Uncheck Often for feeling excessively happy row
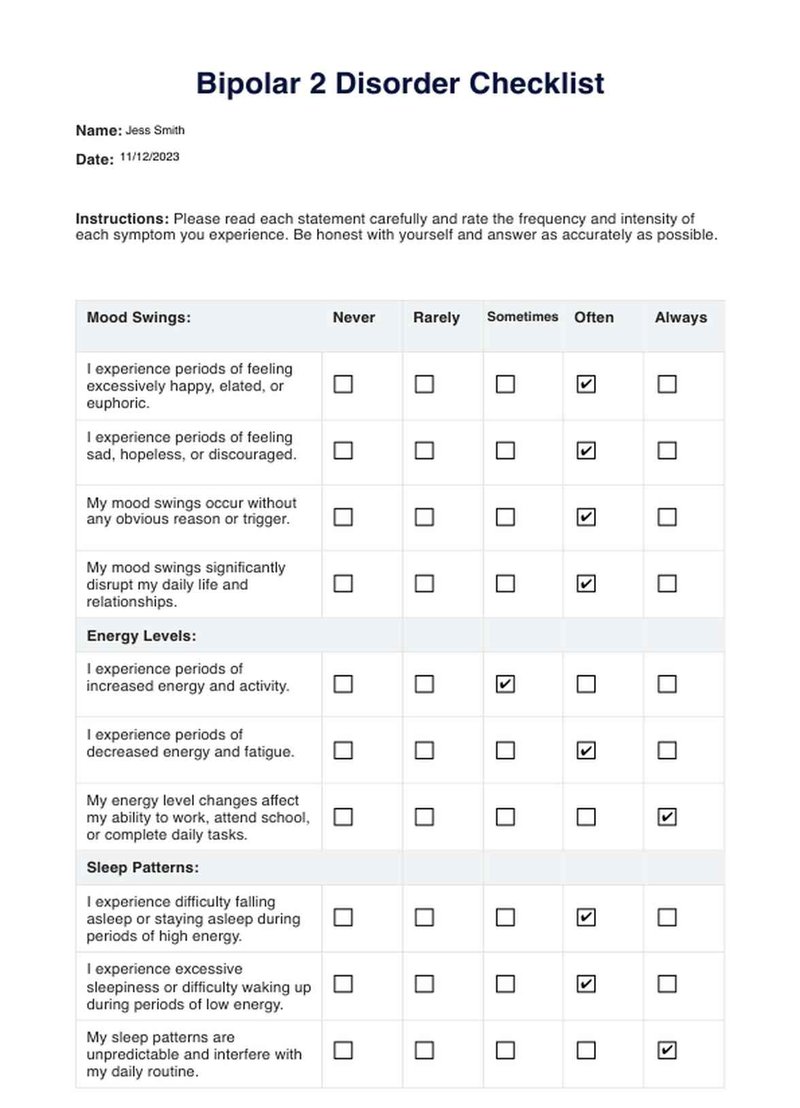This screenshot has width=800, height=1108. 586,384
